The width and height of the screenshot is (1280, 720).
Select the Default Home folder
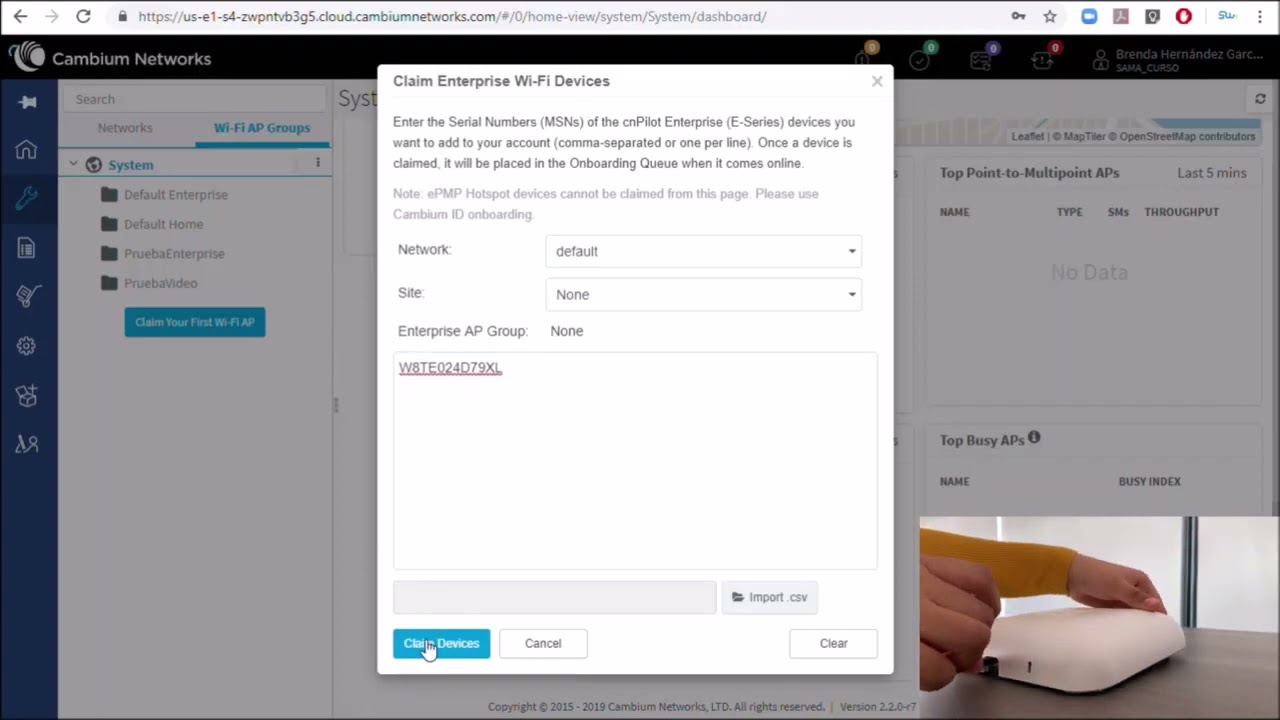pos(152,224)
